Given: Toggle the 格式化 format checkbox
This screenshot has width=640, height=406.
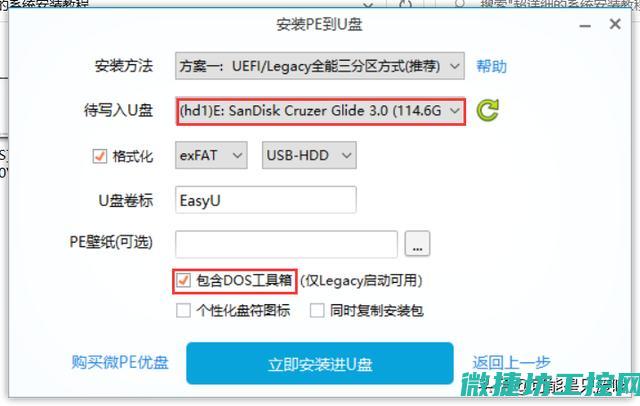Looking at the screenshot, I should 99,156.
